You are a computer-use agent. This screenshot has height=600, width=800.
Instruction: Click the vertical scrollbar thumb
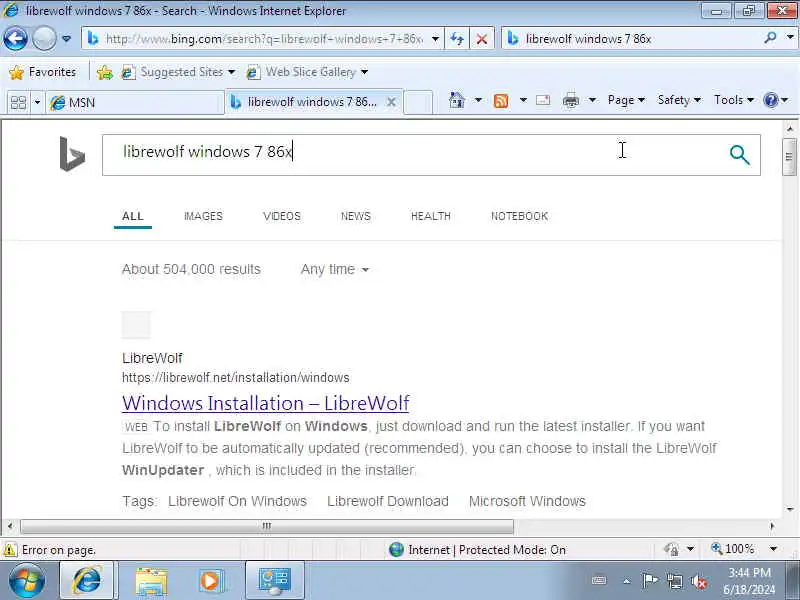click(x=789, y=157)
